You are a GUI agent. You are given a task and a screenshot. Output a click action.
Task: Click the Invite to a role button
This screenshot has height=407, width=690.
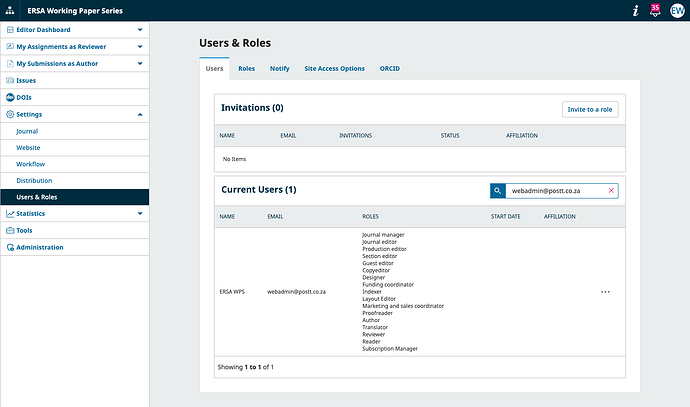(589, 109)
